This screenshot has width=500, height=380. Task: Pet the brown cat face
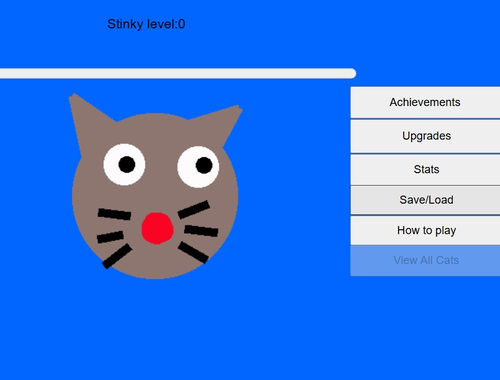tap(155, 187)
